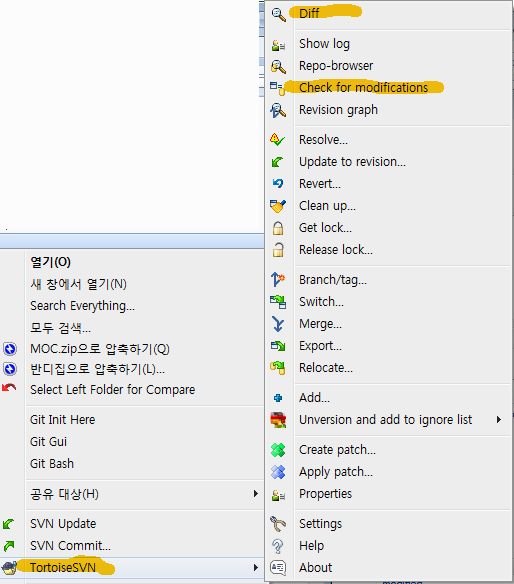Click the Update to revision arrow icon

click(277, 162)
